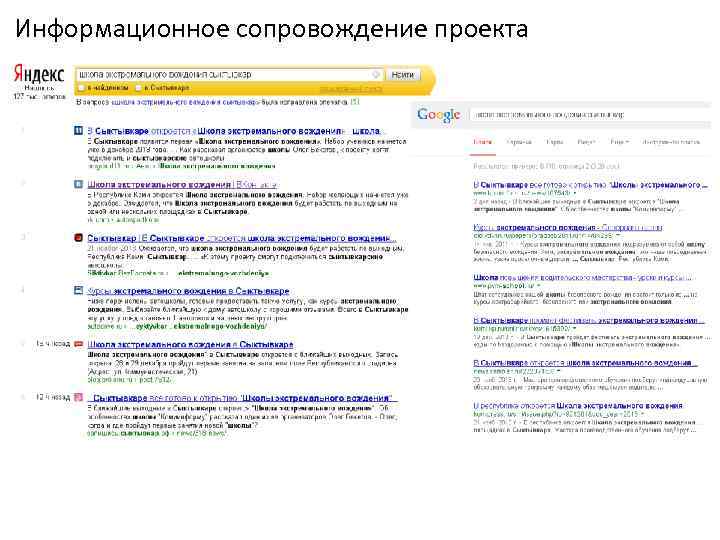This screenshot has width=720, height=540.
Task: Click slide title Информационное сопровождение проекта
Action: 271,28
